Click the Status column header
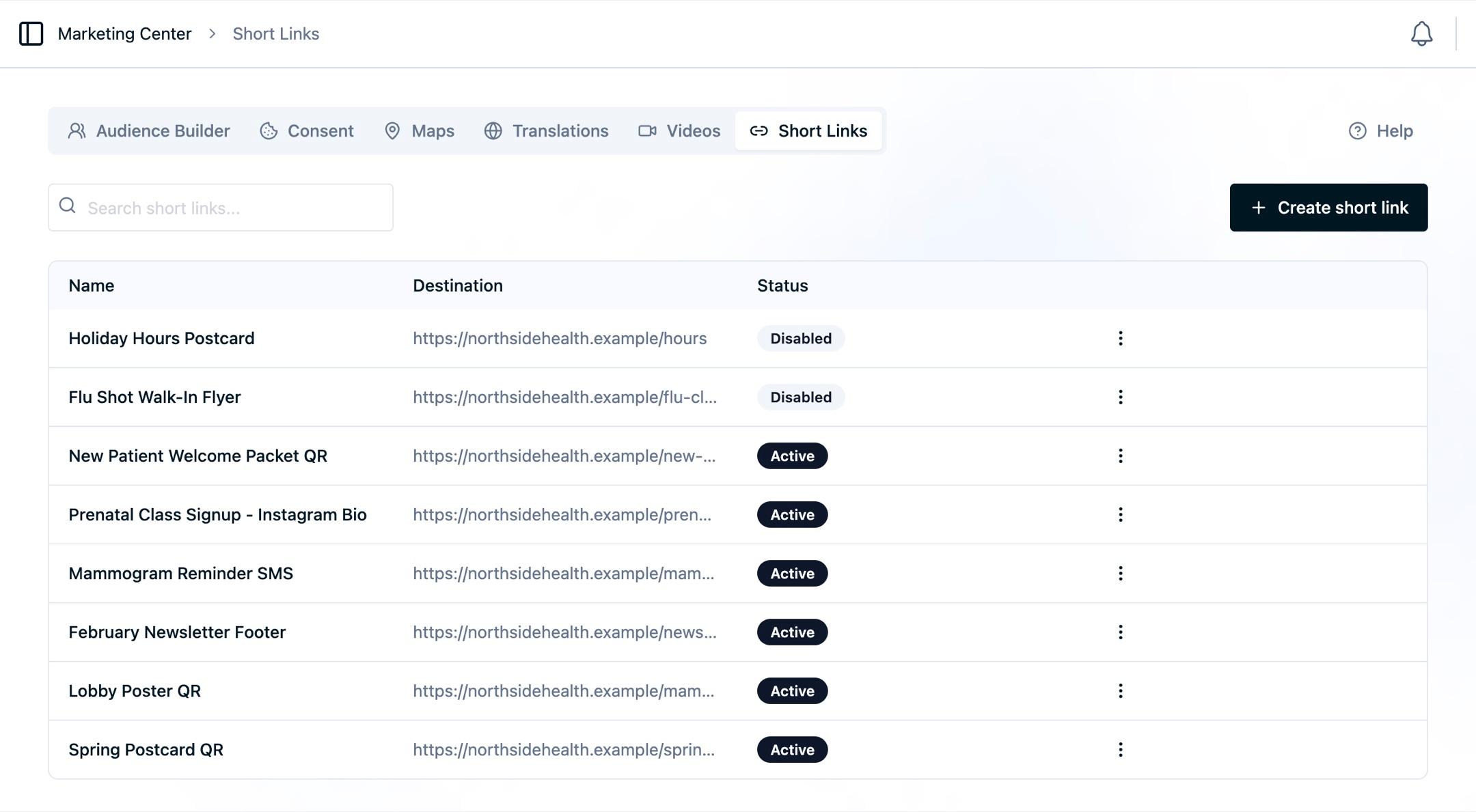Image resolution: width=1476 pixels, height=812 pixels. (x=782, y=285)
